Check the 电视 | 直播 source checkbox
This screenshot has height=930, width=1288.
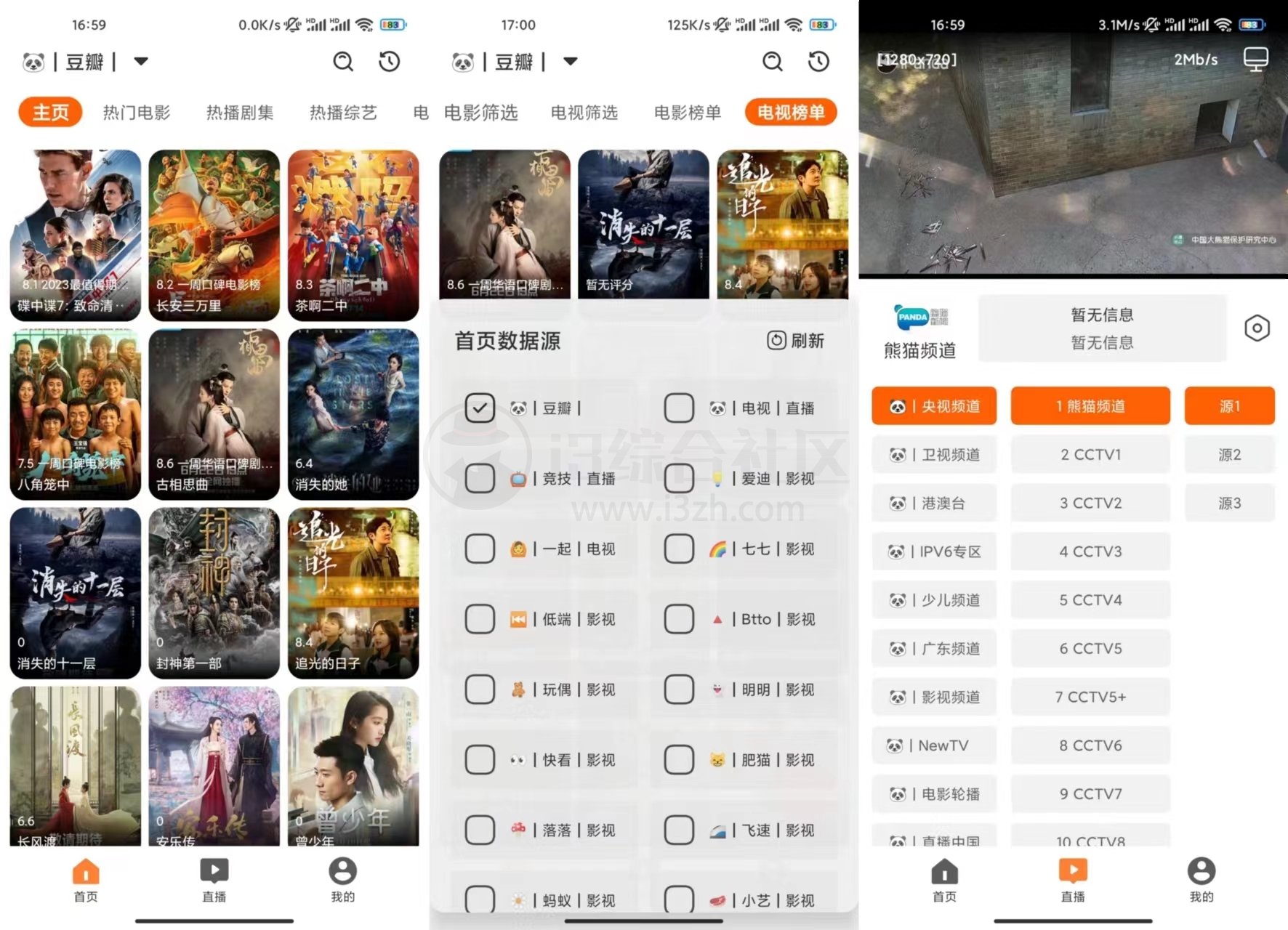pyautogui.click(x=679, y=408)
